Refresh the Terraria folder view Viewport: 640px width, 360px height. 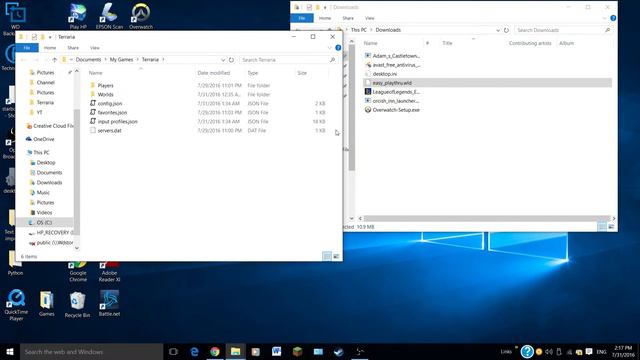coord(231,60)
